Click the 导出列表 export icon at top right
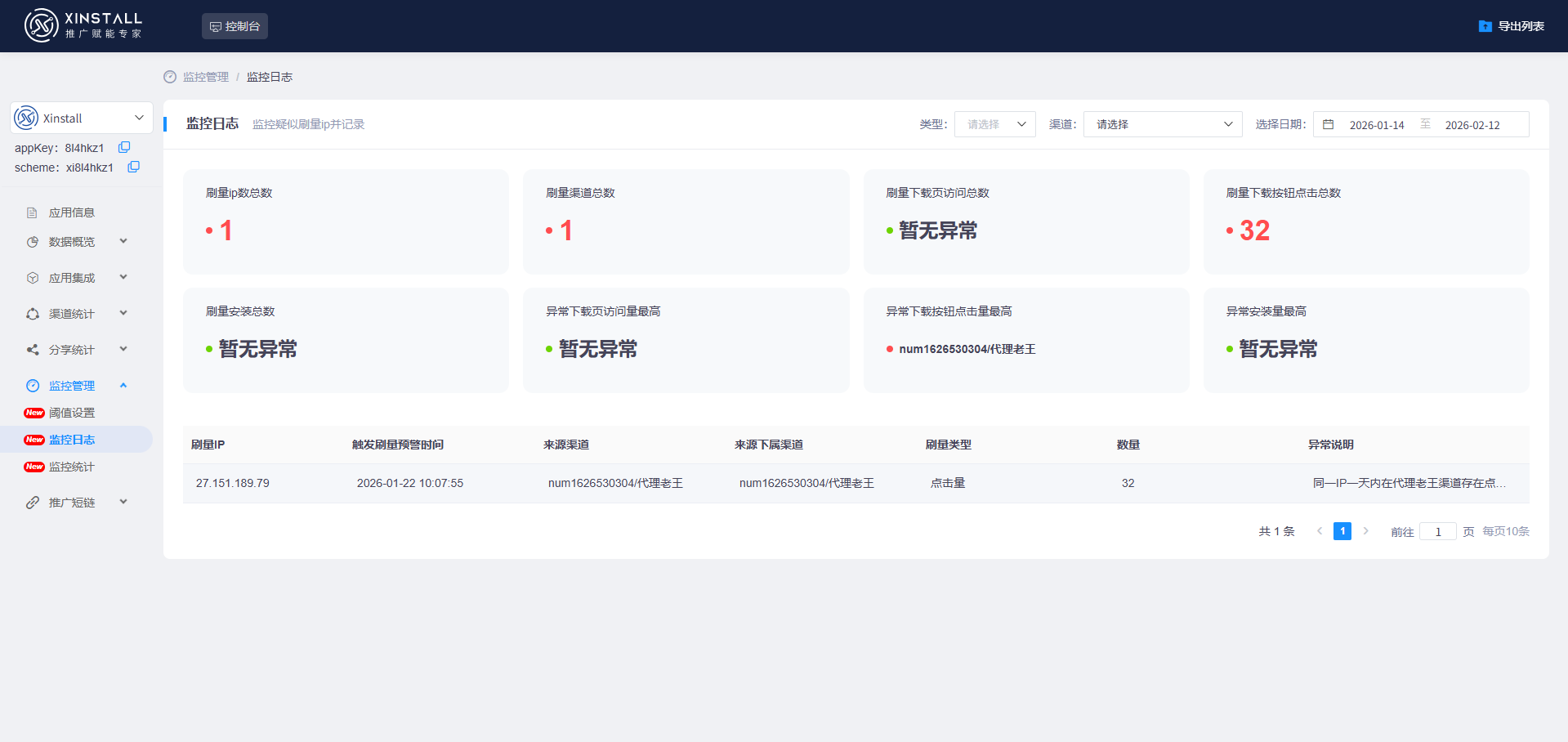Image resolution: width=1568 pixels, height=742 pixels. [1484, 25]
